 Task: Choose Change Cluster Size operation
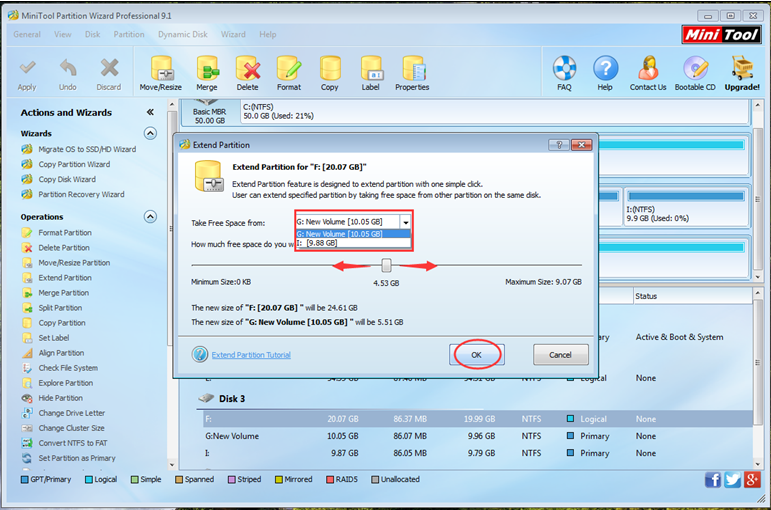[71, 428]
